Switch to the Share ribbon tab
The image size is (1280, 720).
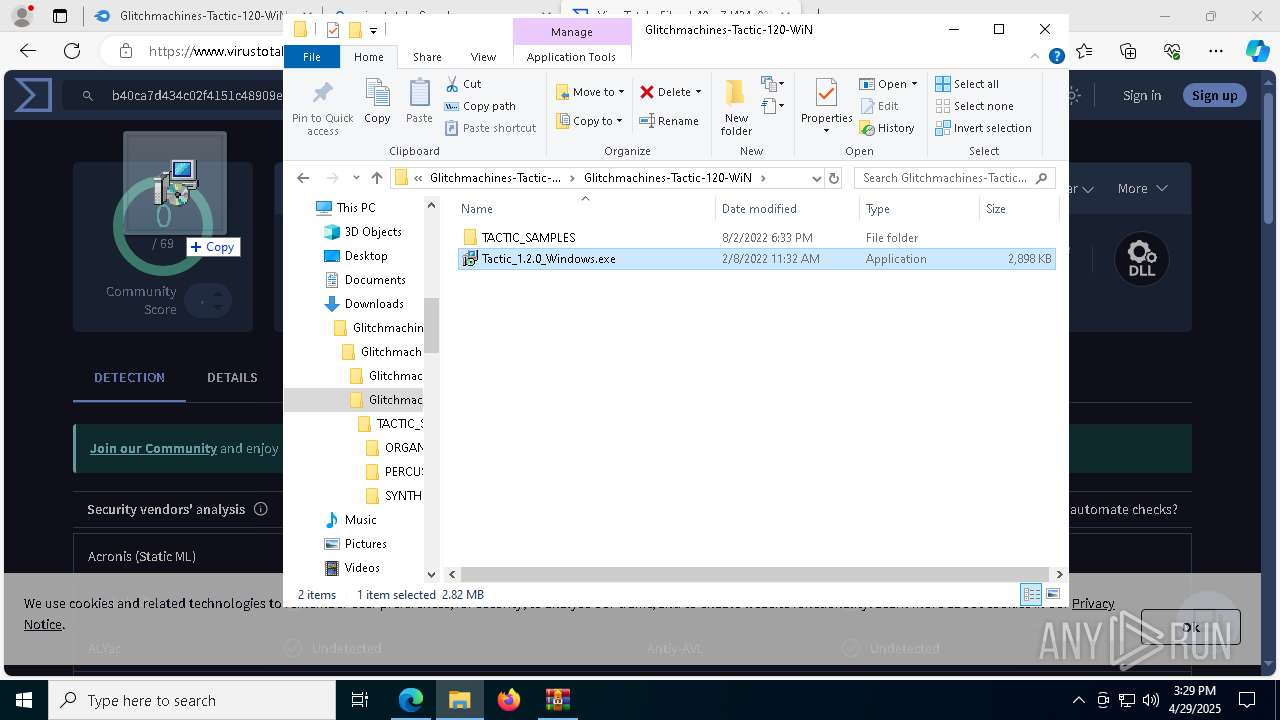coord(427,57)
